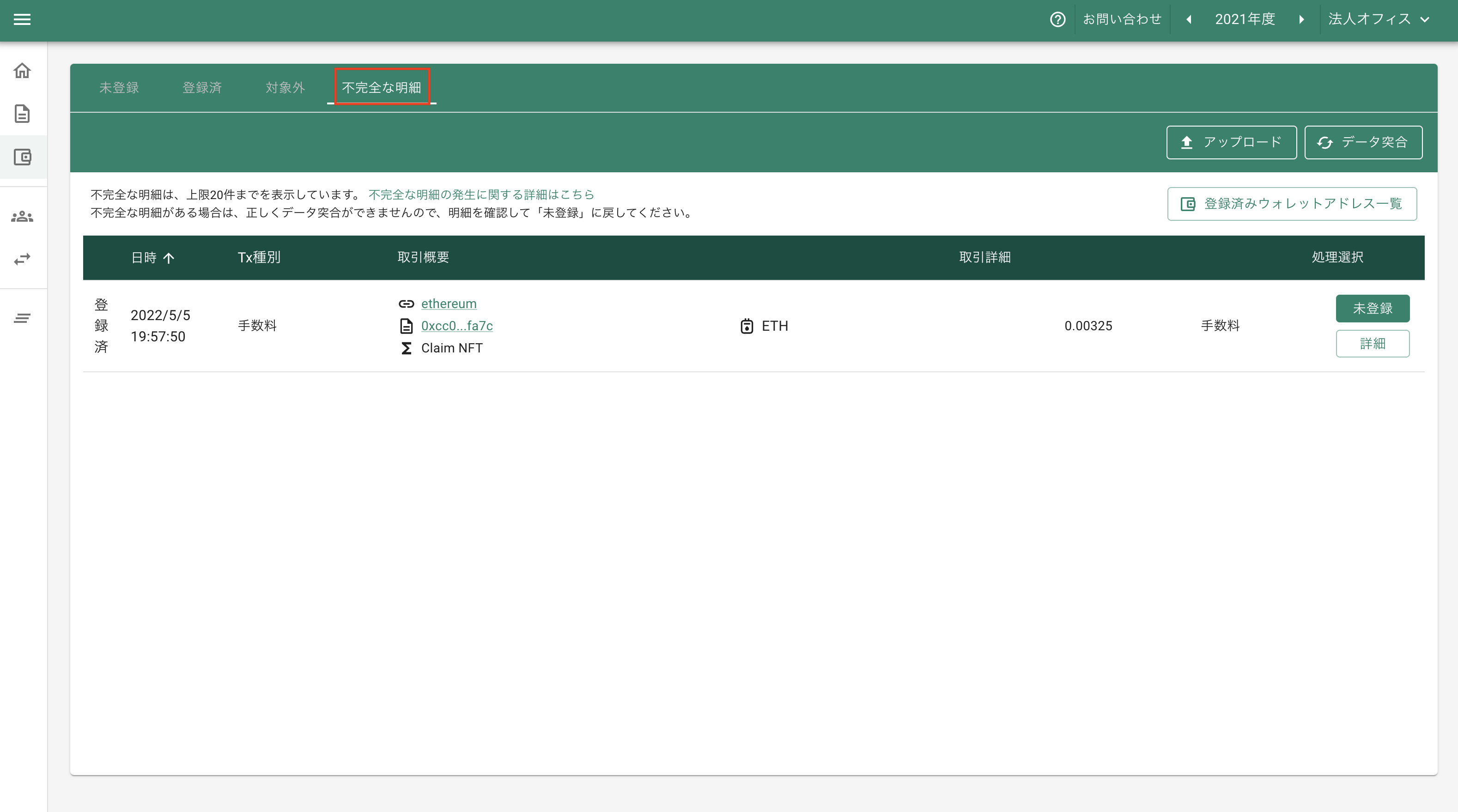Switch to the 登録済 tab

click(202, 88)
